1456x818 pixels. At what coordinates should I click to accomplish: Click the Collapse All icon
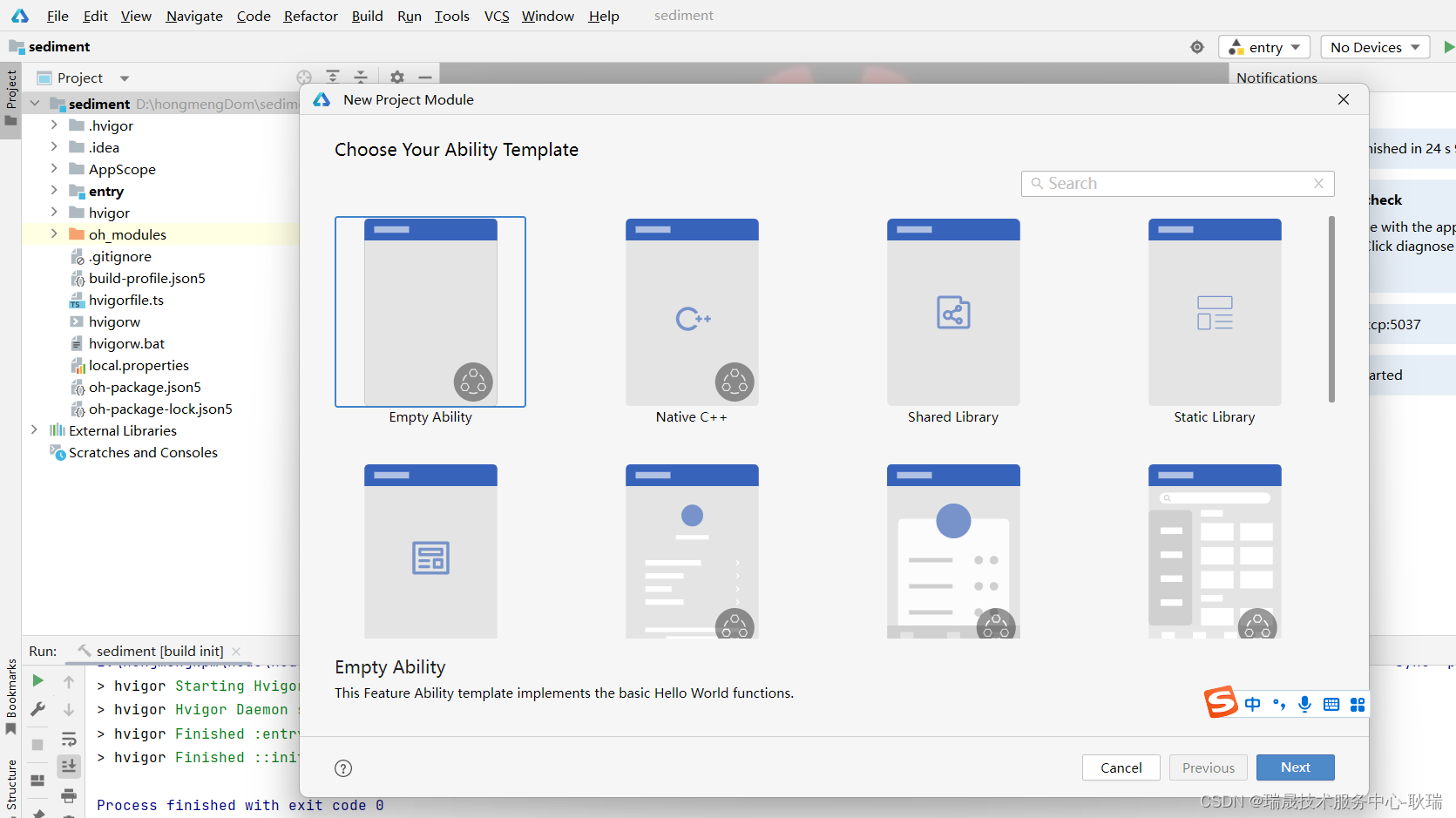click(361, 78)
